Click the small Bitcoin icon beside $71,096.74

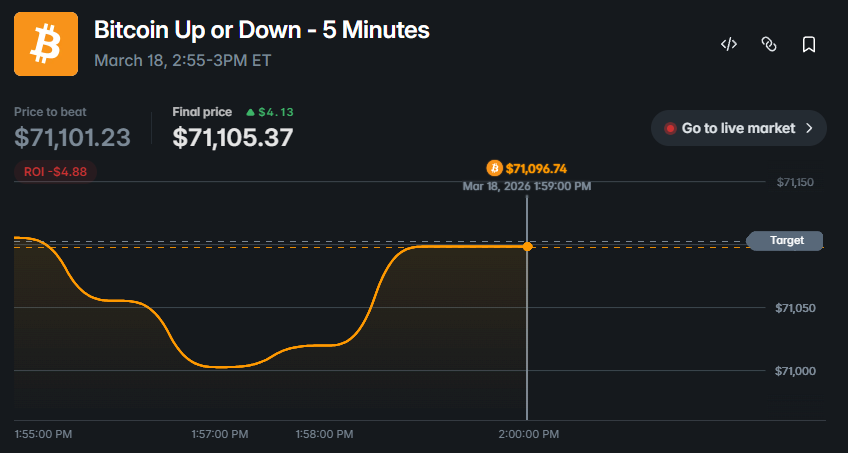(494, 168)
